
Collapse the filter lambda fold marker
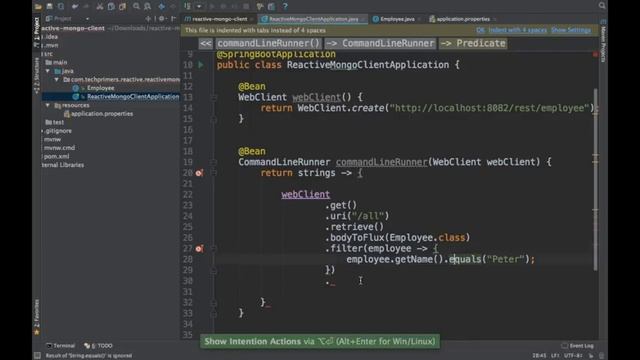[213, 249]
